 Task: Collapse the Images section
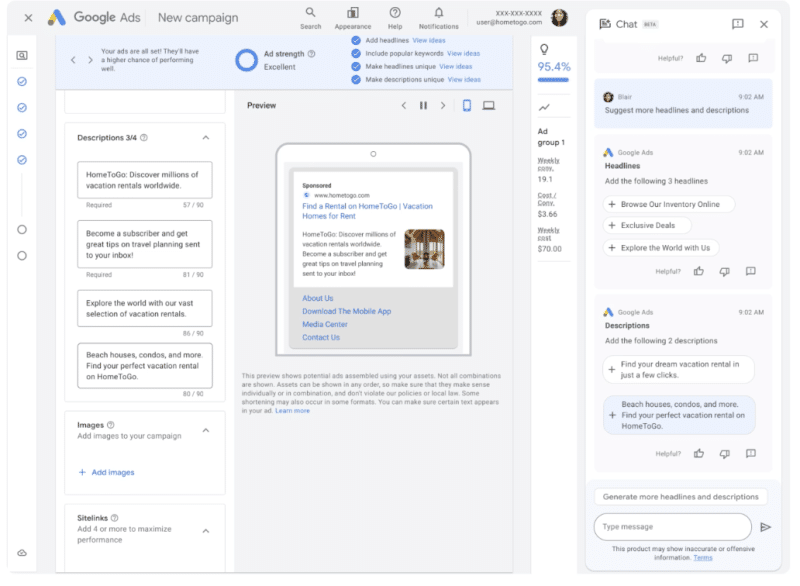[x=206, y=430]
